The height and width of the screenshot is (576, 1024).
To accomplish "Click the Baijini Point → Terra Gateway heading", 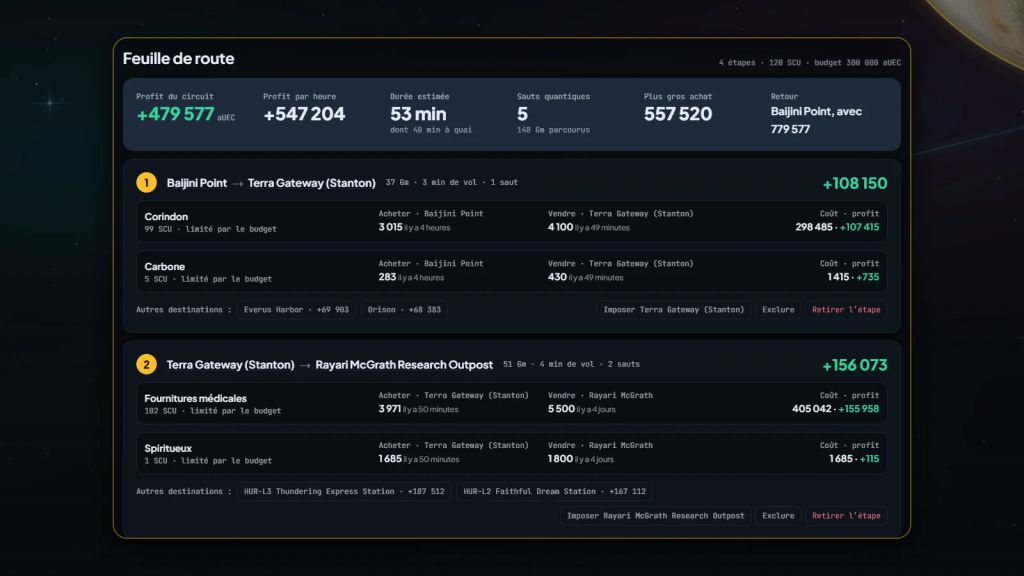I will (x=271, y=183).
